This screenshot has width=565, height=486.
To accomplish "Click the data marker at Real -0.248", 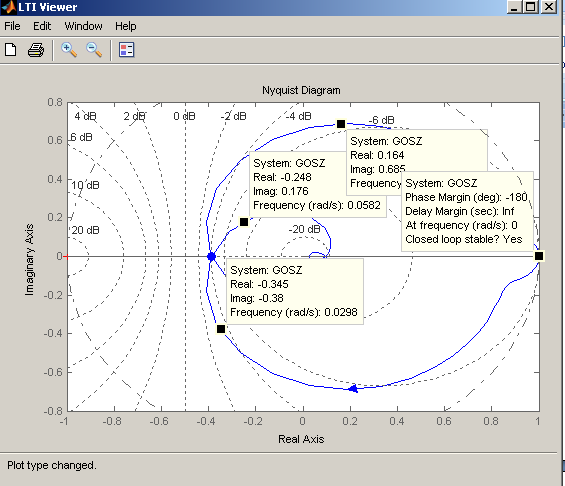I will coord(244,222).
